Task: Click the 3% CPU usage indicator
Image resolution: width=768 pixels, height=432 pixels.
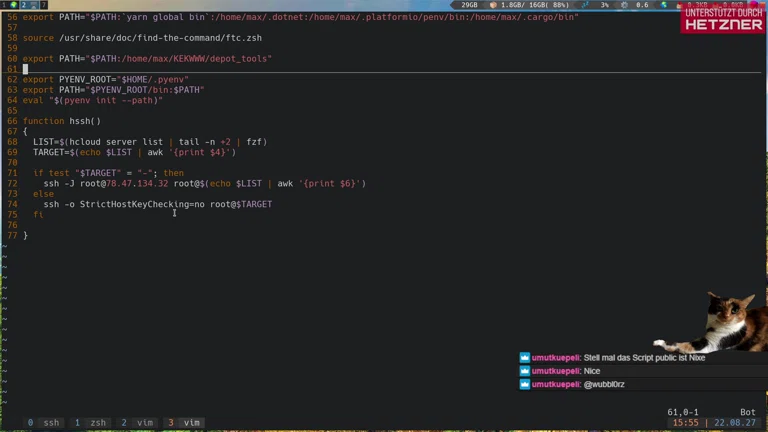Action: point(603,5)
